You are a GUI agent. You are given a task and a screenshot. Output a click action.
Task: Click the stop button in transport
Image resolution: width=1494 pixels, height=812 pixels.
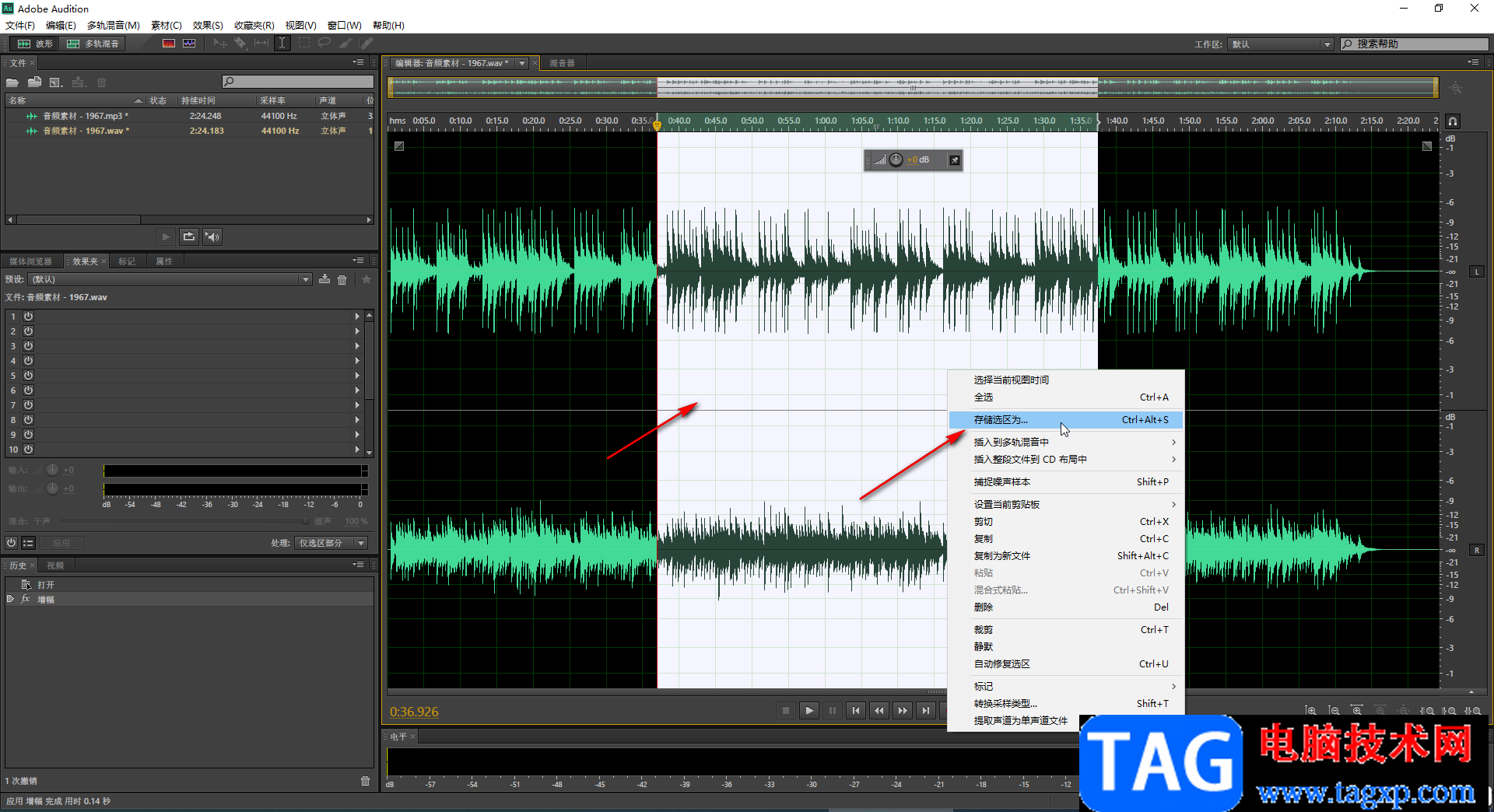786,710
